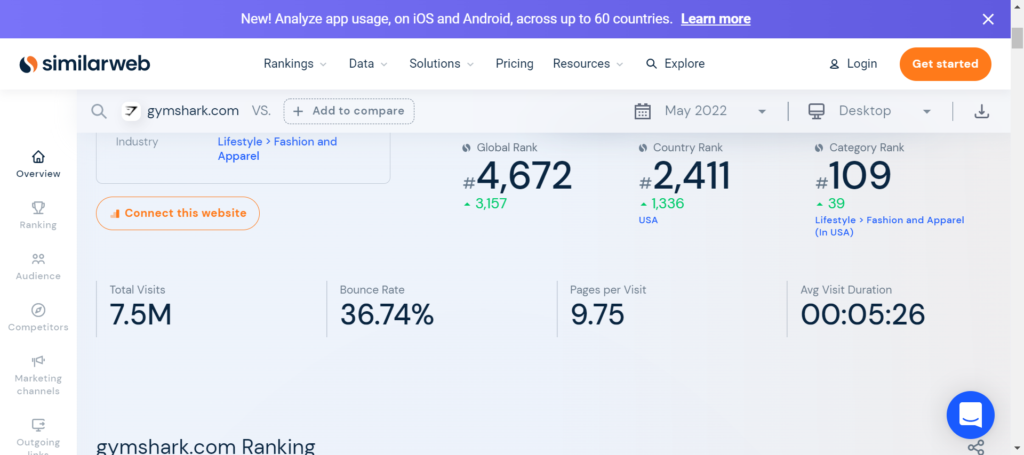Click Lifestyle > Fashion and Apparel industry link

point(278,149)
